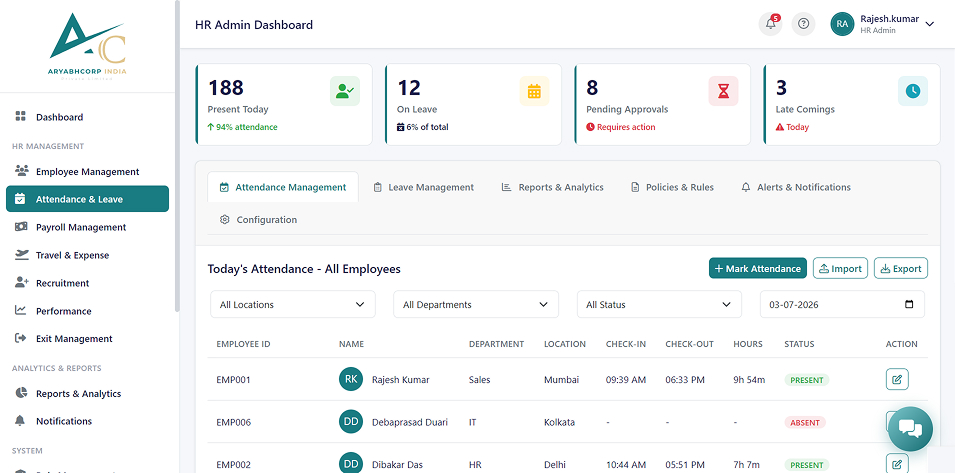Expand the All Status dropdown
This screenshot has width=955, height=473.
[659, 304]
